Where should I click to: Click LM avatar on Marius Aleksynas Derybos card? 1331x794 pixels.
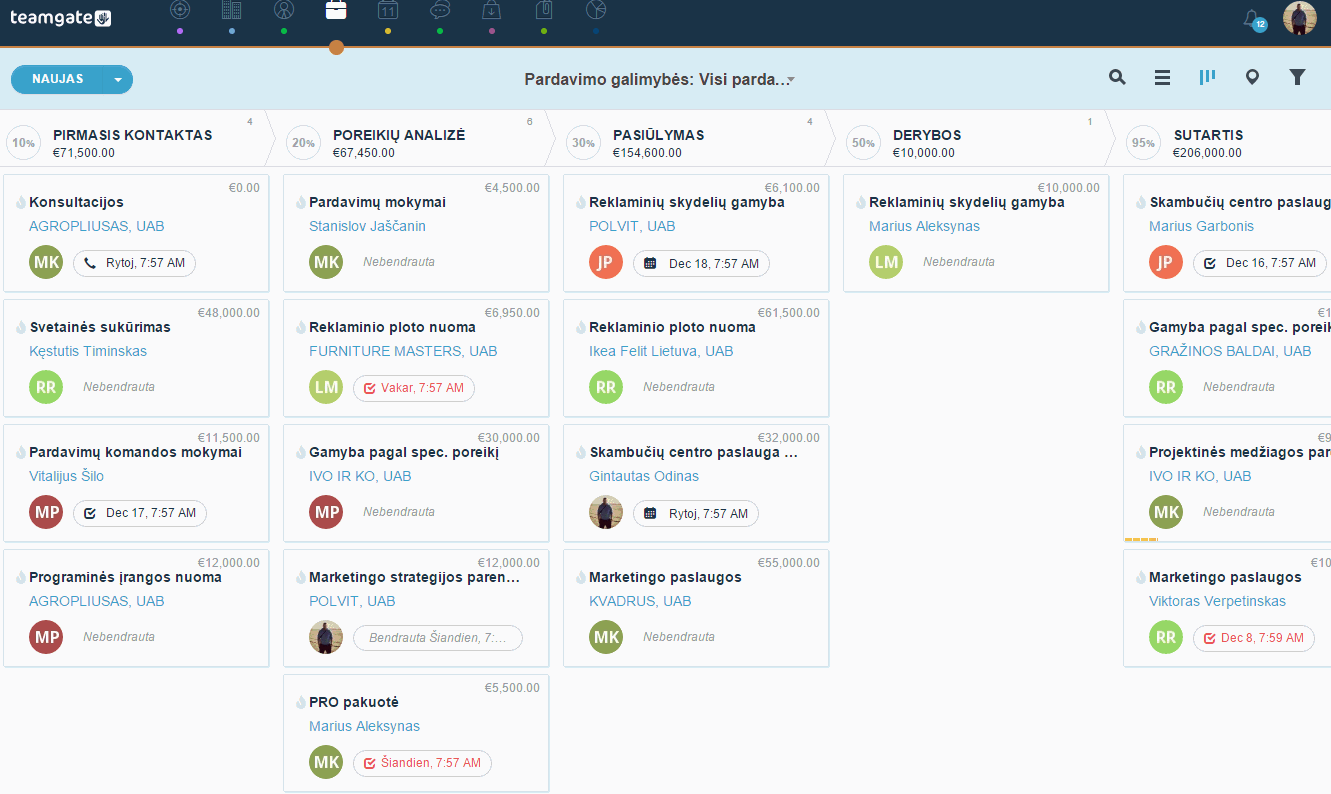[886, 262]
